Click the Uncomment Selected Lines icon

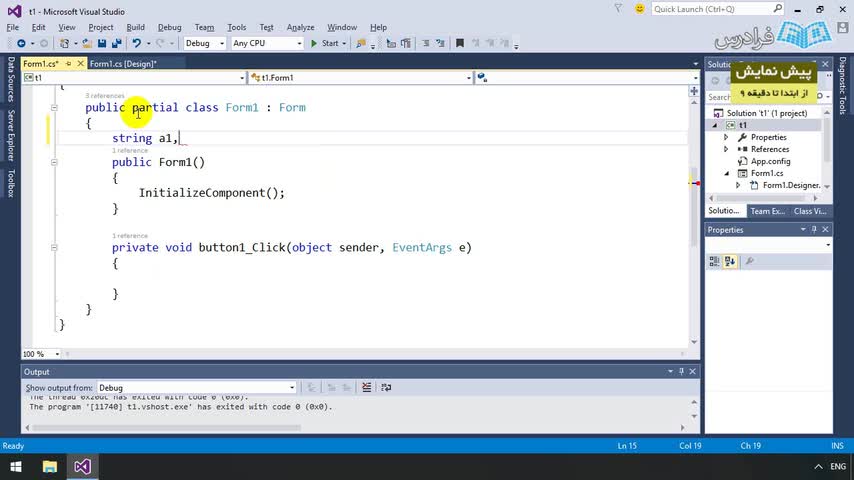(440, 43)
